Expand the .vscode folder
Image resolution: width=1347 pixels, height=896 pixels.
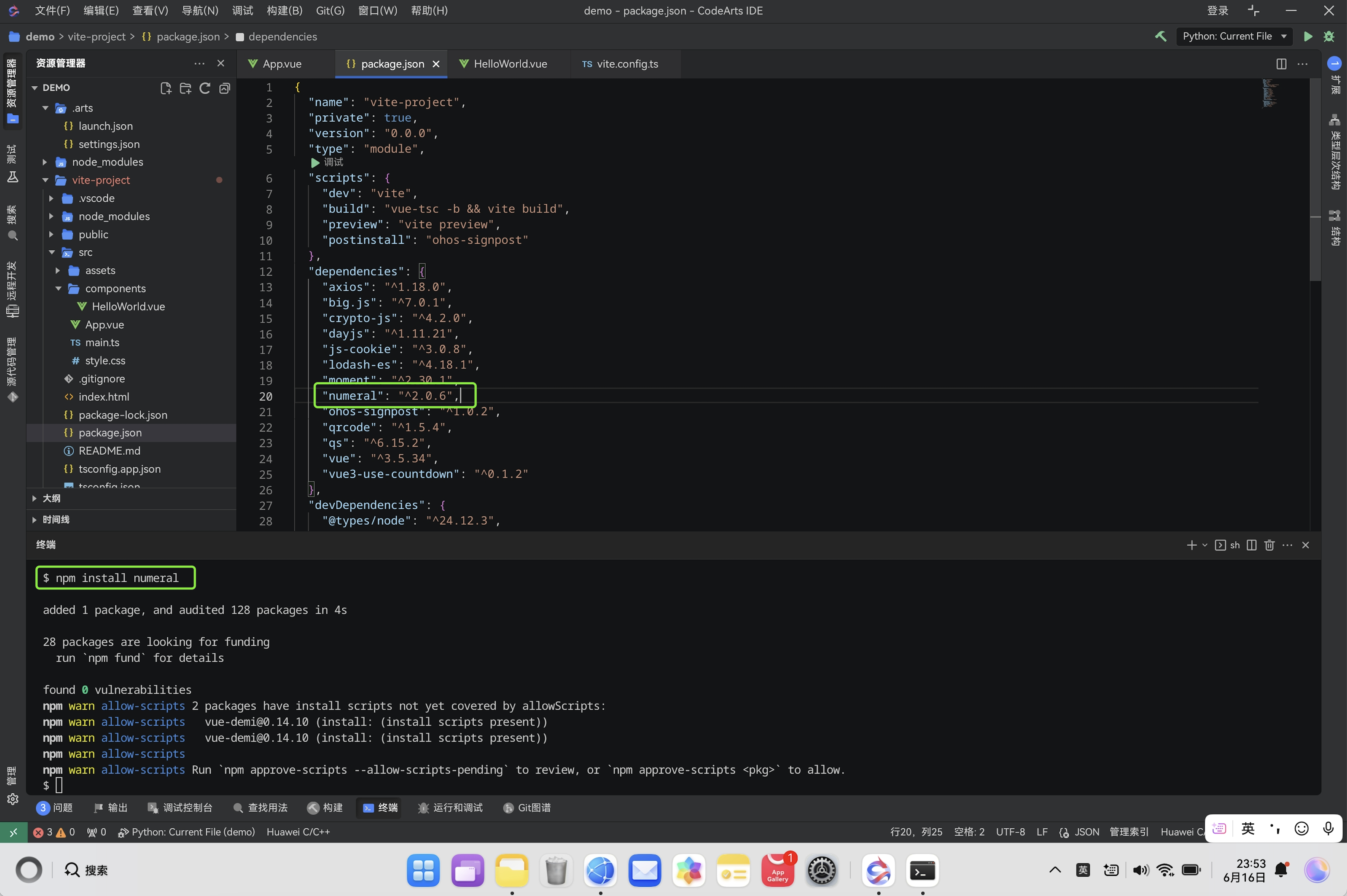51,198
